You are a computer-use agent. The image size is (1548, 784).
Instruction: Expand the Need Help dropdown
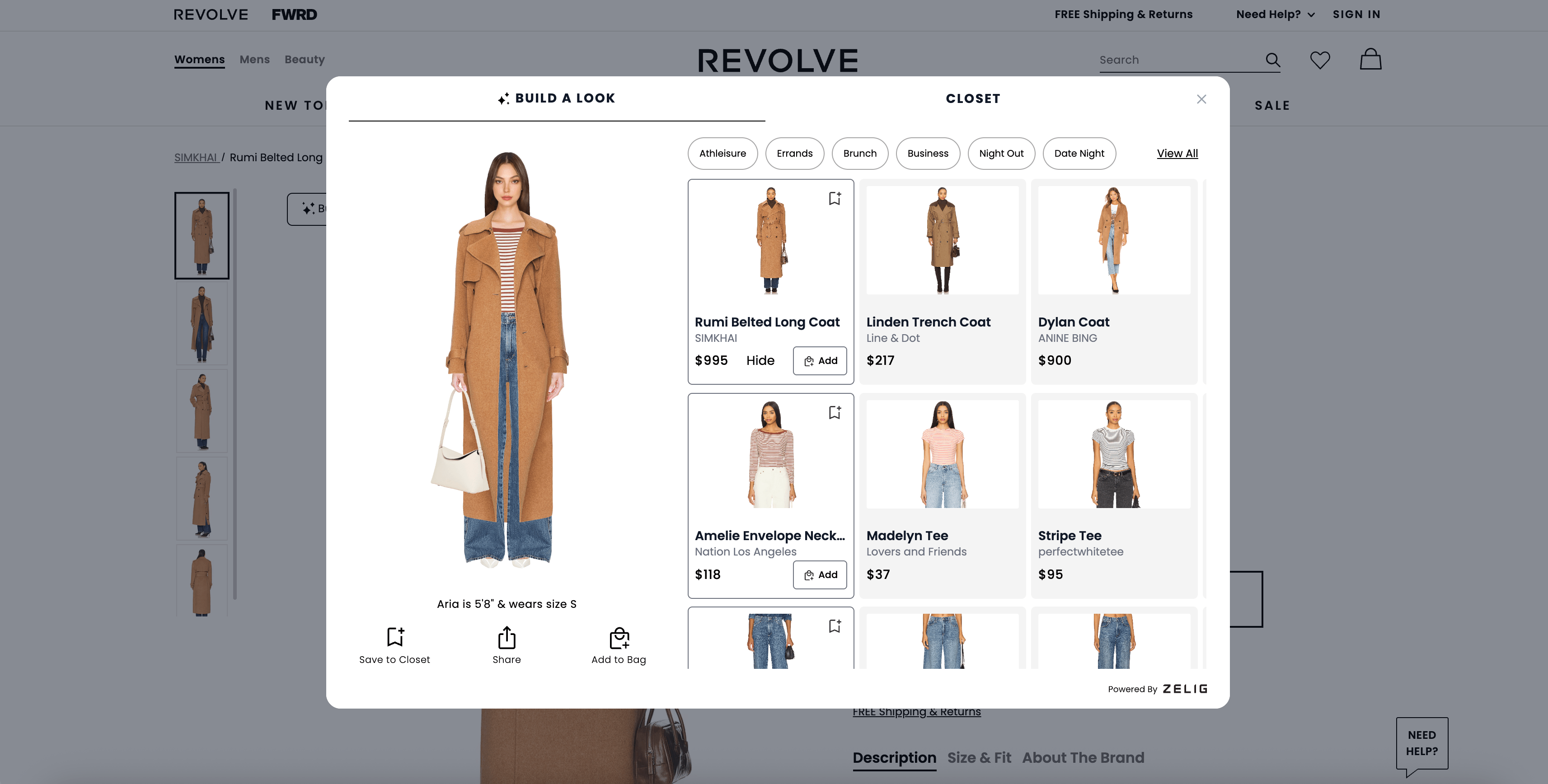pyautogui.click(x=1275, y=14)
